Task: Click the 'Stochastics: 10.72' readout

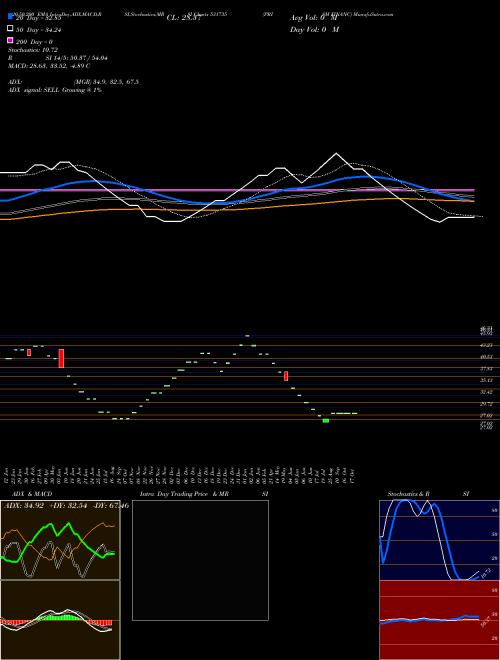Action: 33,50
